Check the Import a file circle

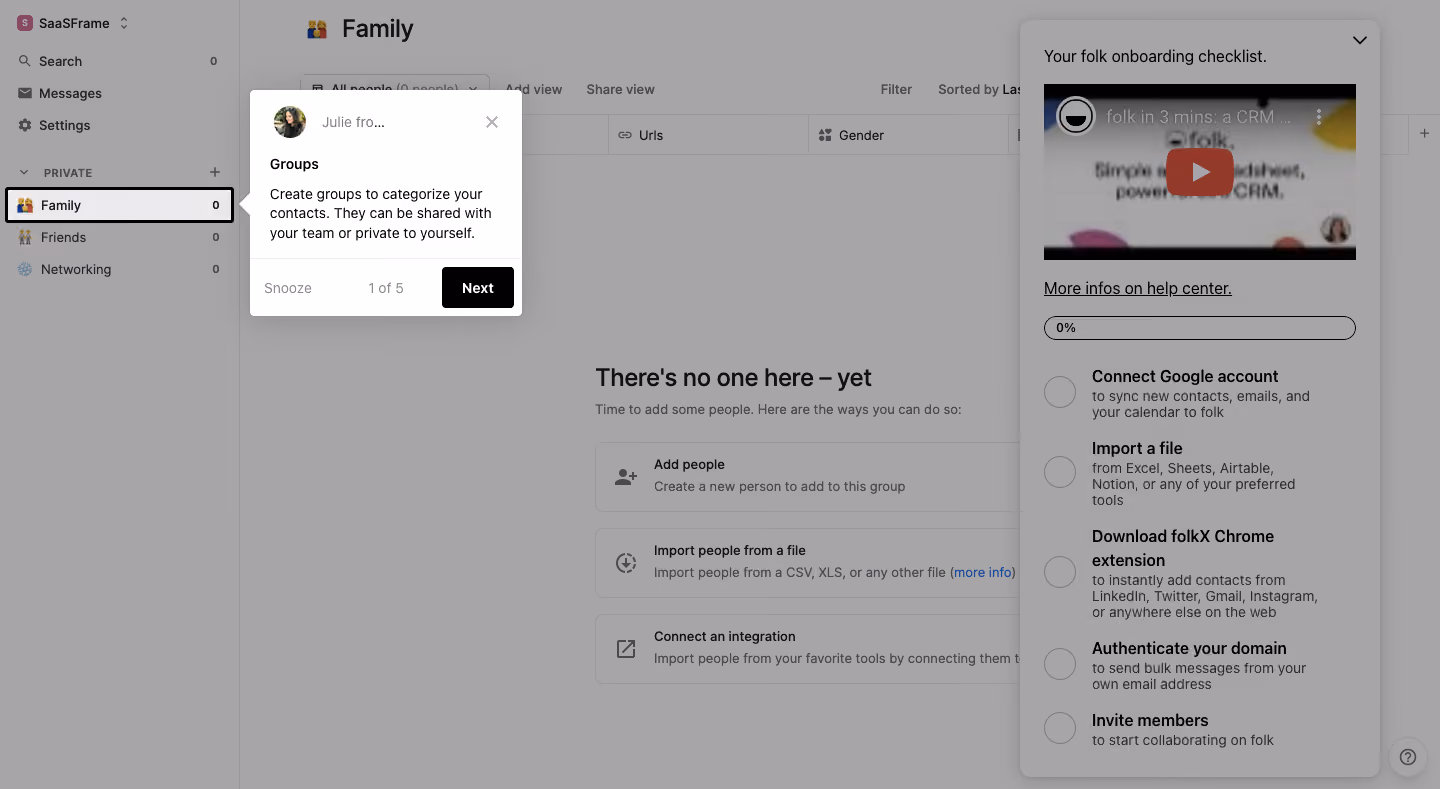[1060, 472]
